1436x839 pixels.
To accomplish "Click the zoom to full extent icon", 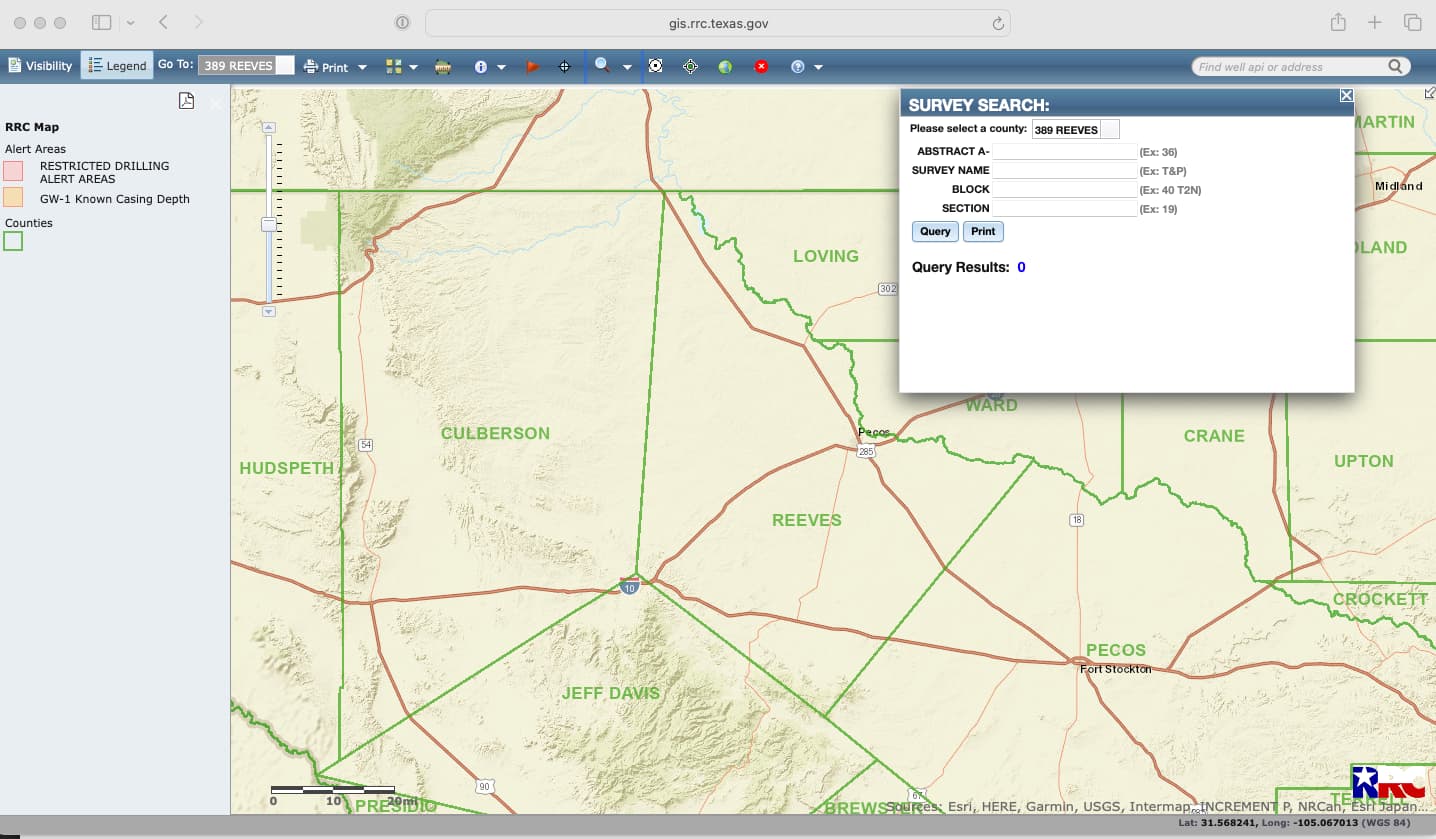I will 655,66.
